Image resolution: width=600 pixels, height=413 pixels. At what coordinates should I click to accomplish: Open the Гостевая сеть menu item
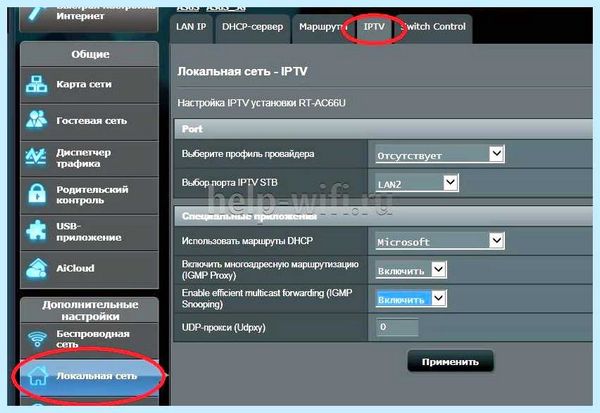coord(90,121)
